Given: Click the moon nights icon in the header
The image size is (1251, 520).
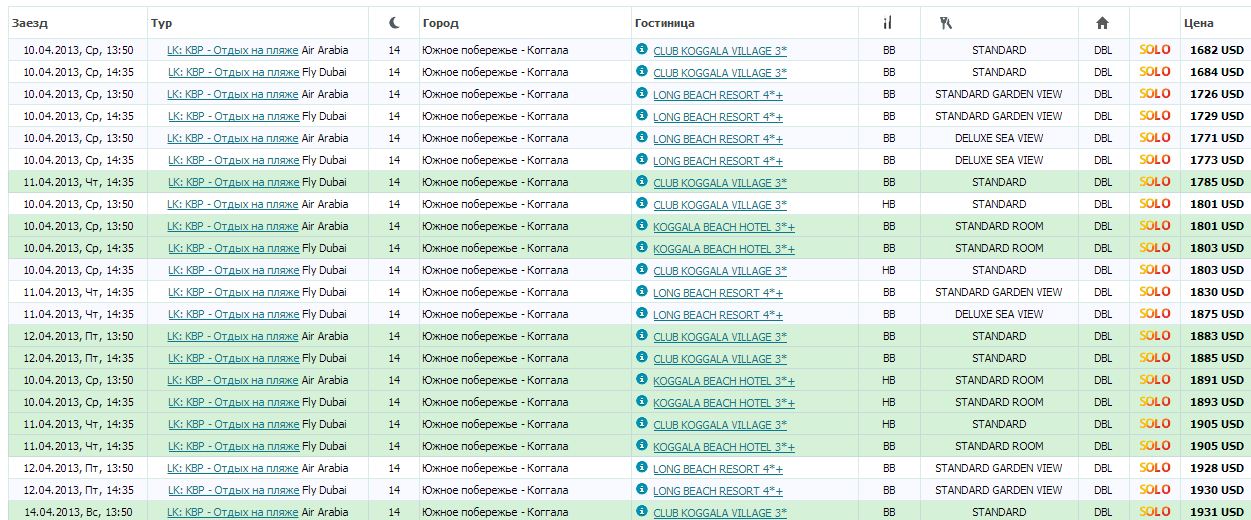Looking at the screenshot, I should [x=395, y=23].
